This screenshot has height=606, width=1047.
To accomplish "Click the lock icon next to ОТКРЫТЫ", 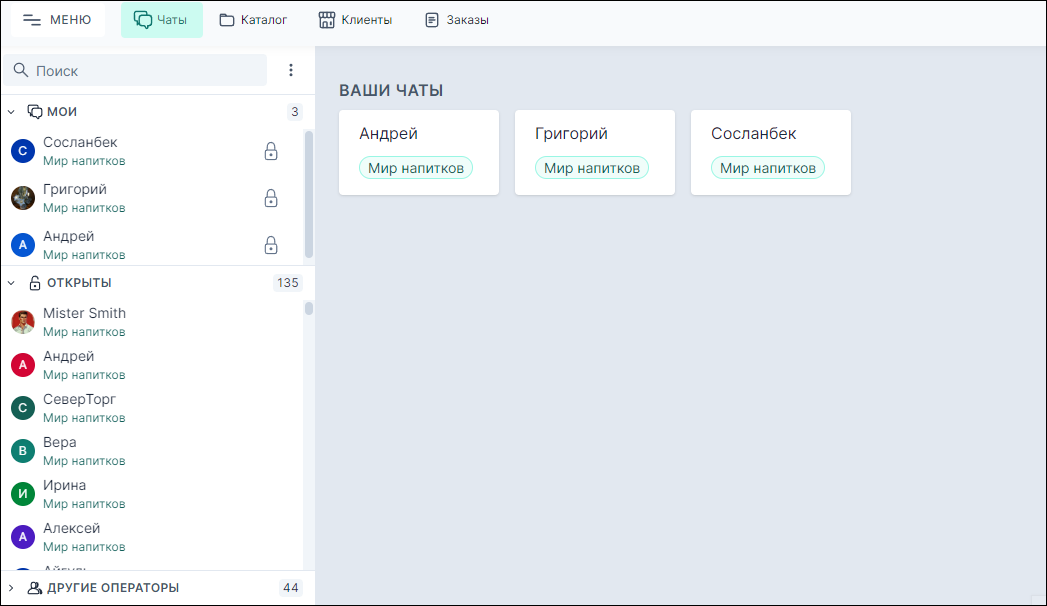I will pyautogui.click(x=33, y=282).
